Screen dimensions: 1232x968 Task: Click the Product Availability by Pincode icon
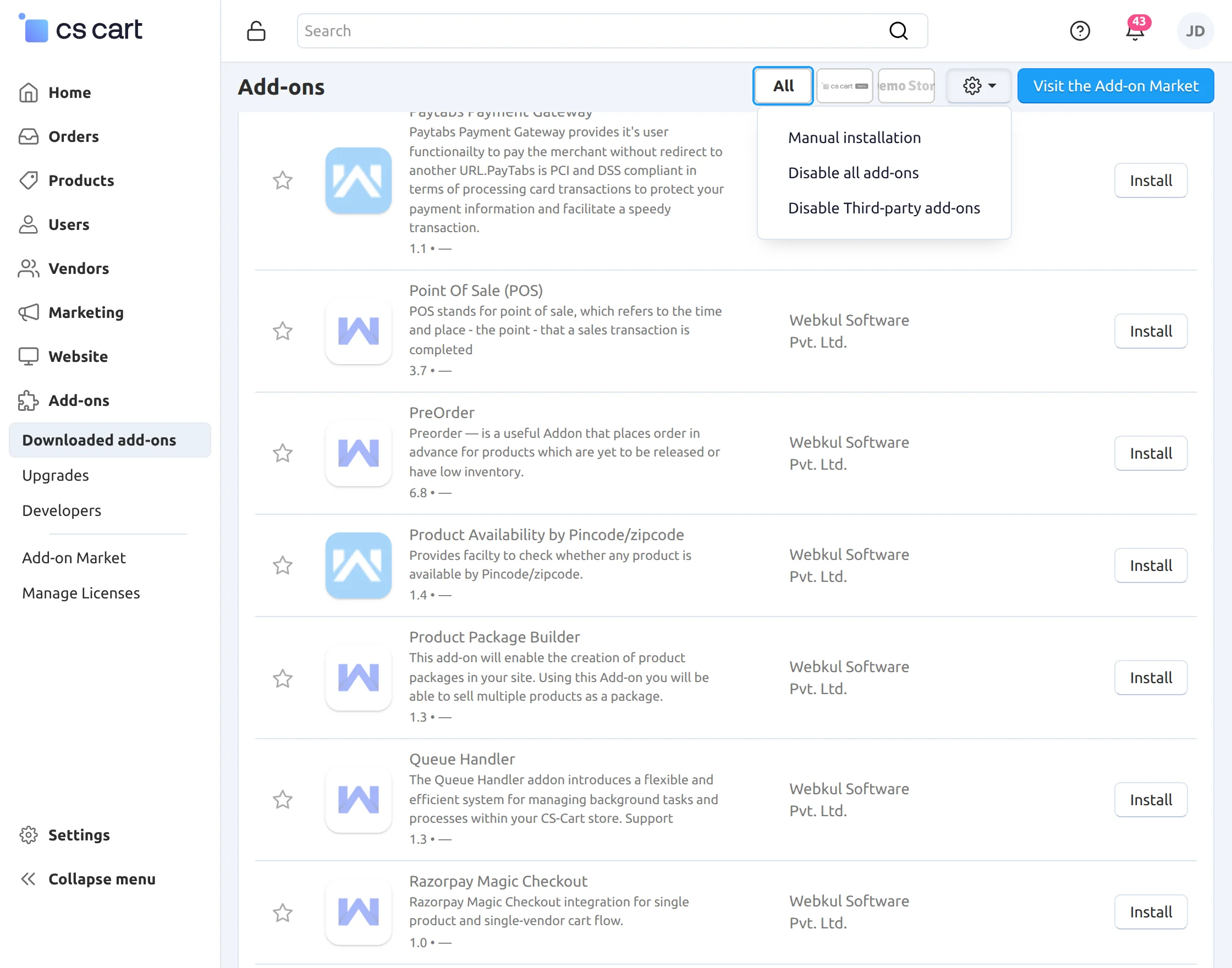point(359,565)
